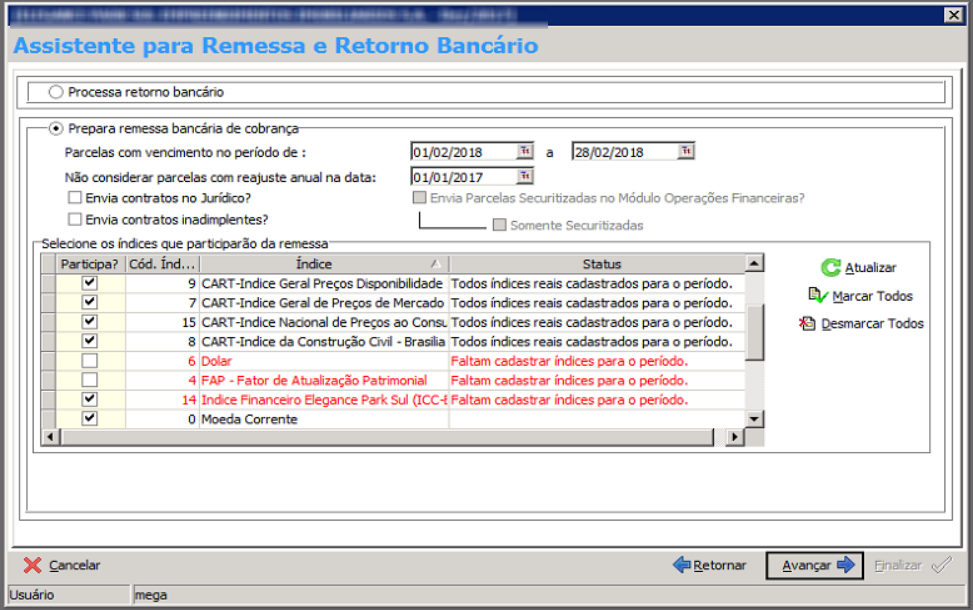Image resolution: width=973 pixels, height=610 pixels.
Task: Click the green Atualizar refresh icon
Action: point(830,267)
